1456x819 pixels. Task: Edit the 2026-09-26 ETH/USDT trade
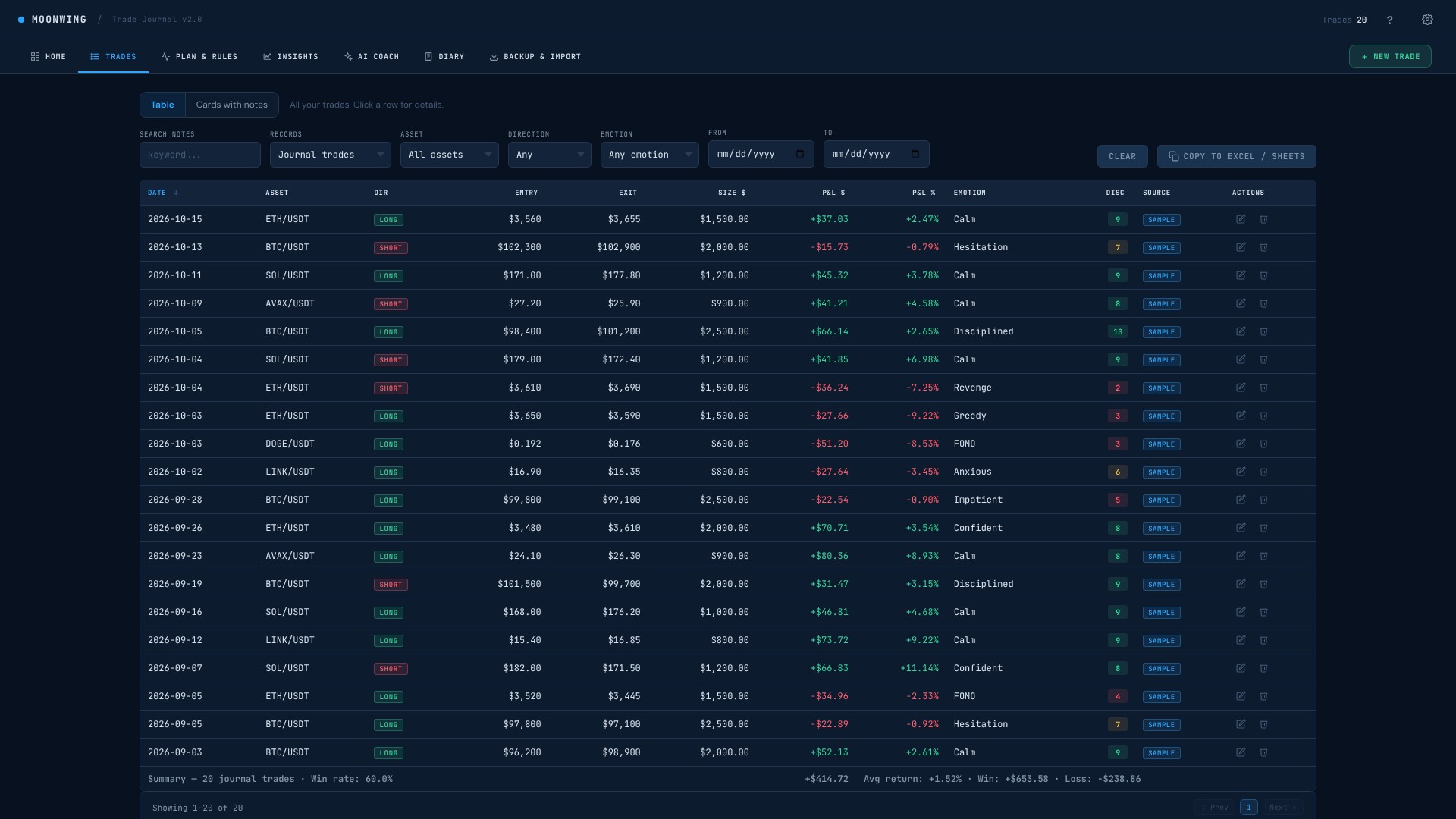tap(1241, 528)
